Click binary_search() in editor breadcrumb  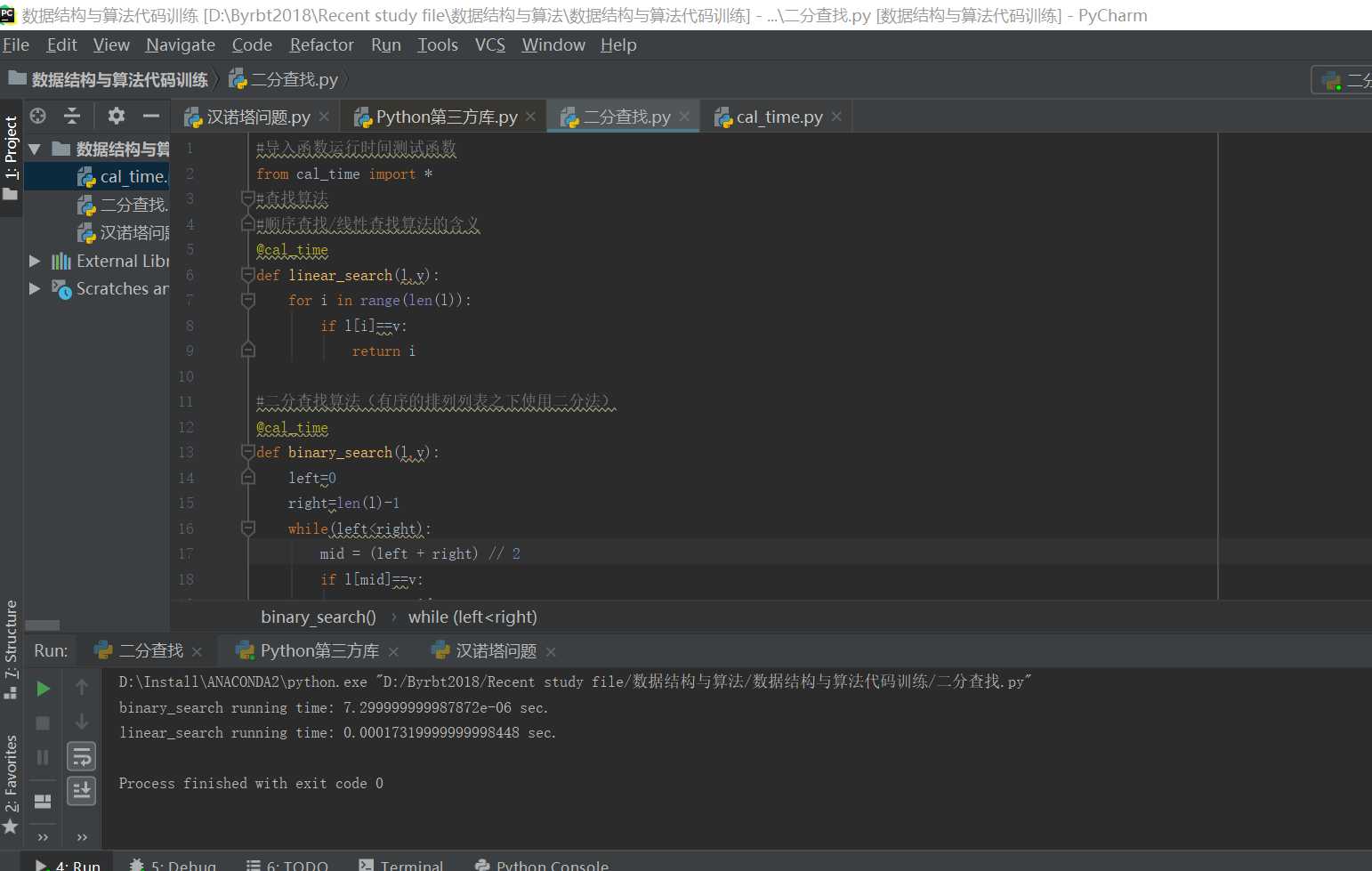pyautogui.click(x=319, y=617)
